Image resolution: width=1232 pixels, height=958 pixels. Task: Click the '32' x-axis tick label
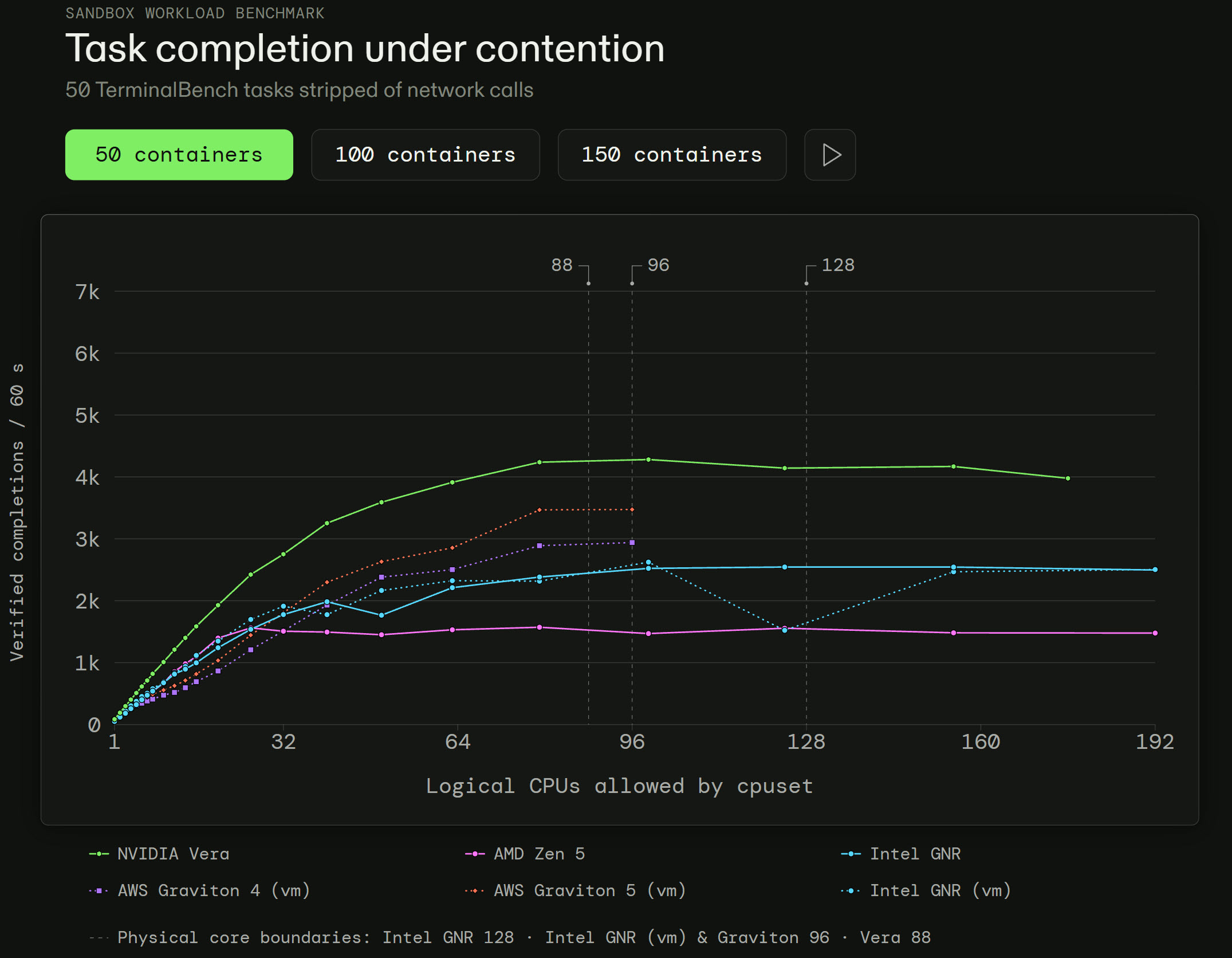(284, 741)
